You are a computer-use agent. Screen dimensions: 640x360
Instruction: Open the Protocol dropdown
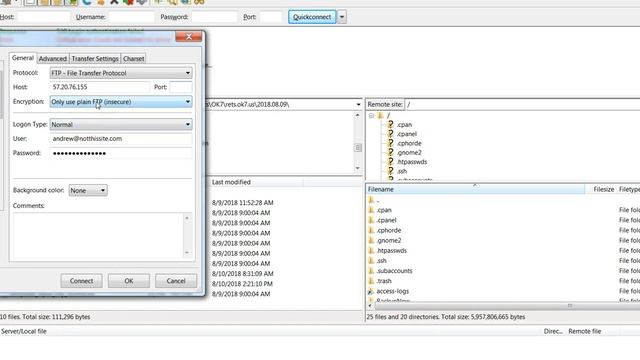[121, 73]
